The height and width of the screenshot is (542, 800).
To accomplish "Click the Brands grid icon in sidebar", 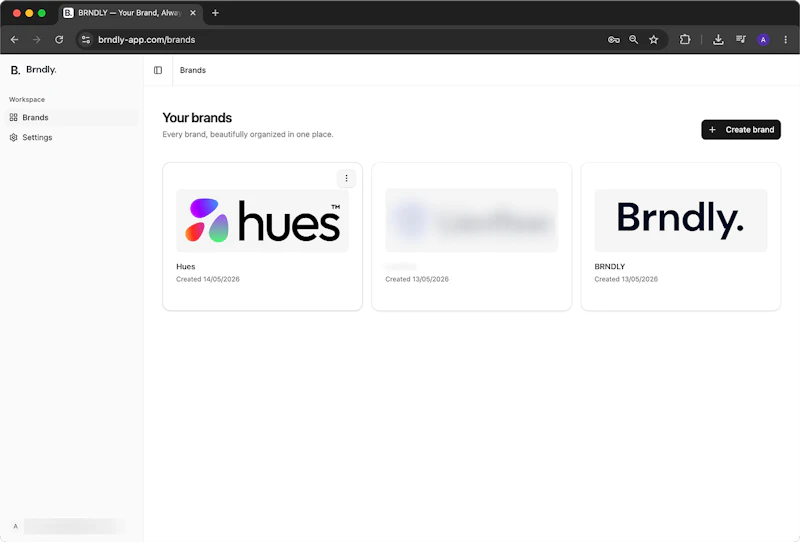I will [14, 117].
